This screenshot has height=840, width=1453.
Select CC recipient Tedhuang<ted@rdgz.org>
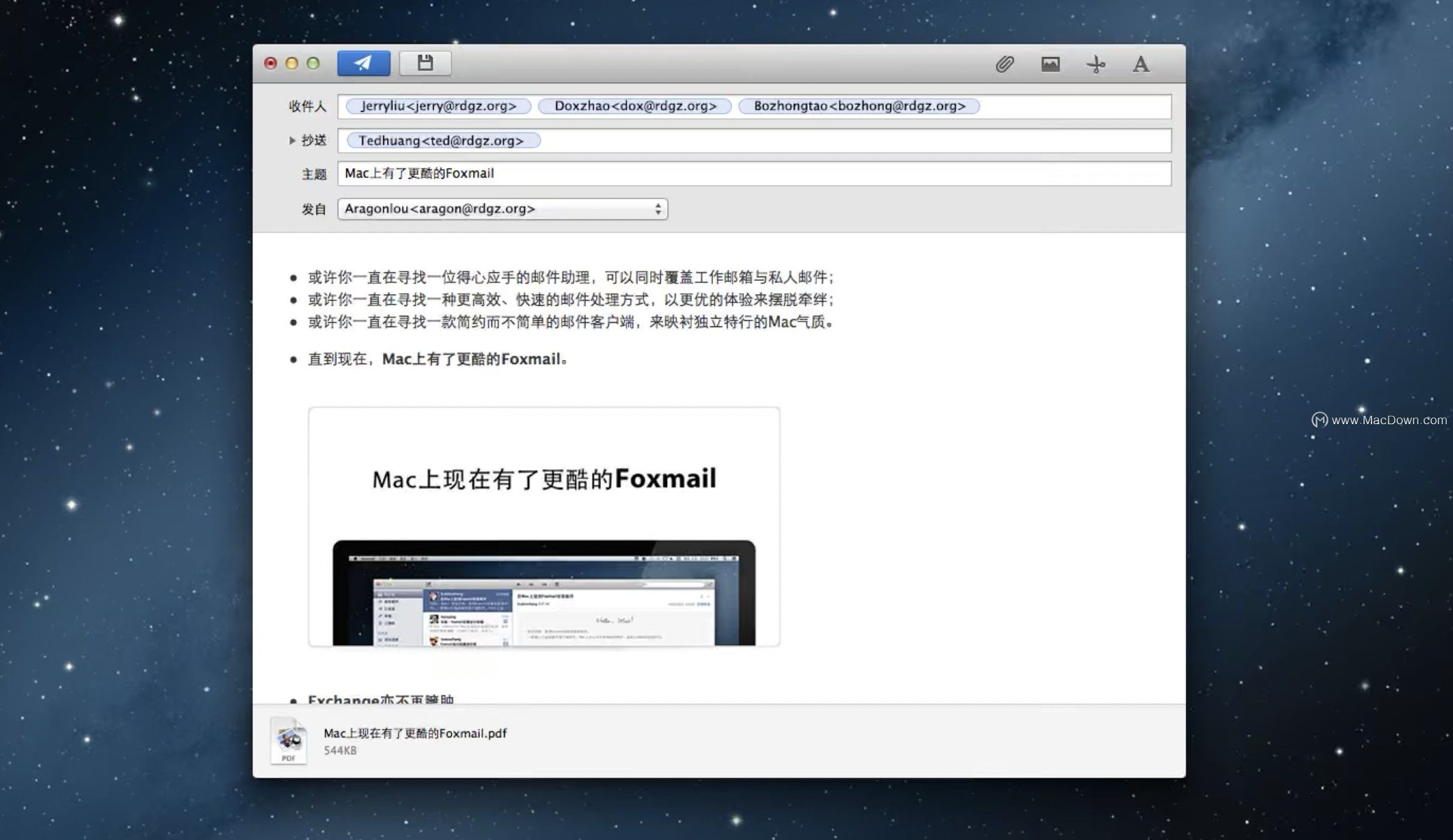444,140
